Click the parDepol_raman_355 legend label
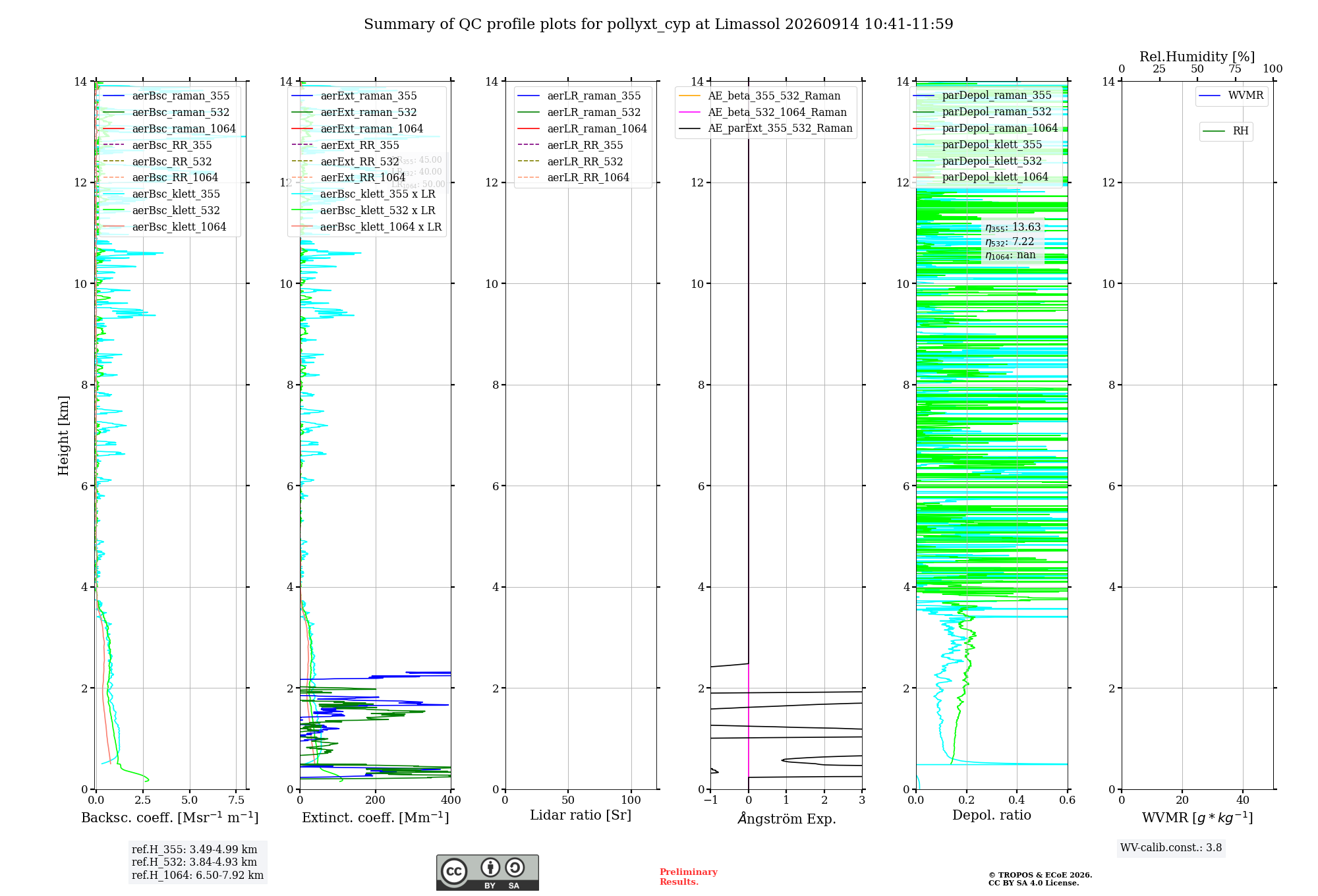The height and width of the screenshot is (896, 1318). (x=997, y=96)
